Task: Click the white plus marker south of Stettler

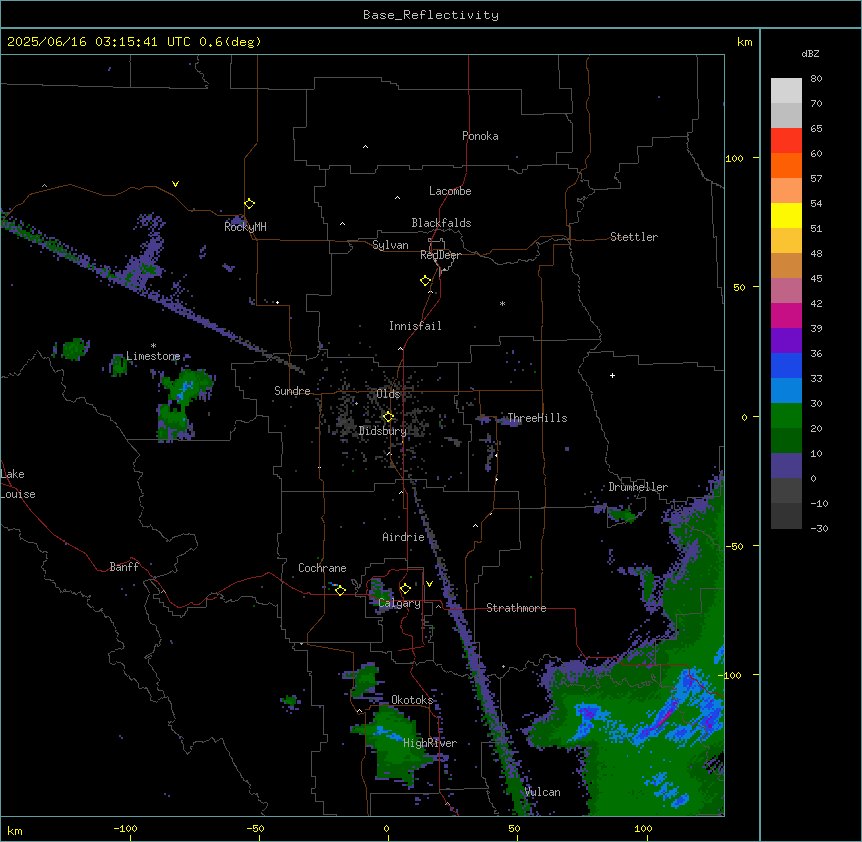Action: pos(612,375)
